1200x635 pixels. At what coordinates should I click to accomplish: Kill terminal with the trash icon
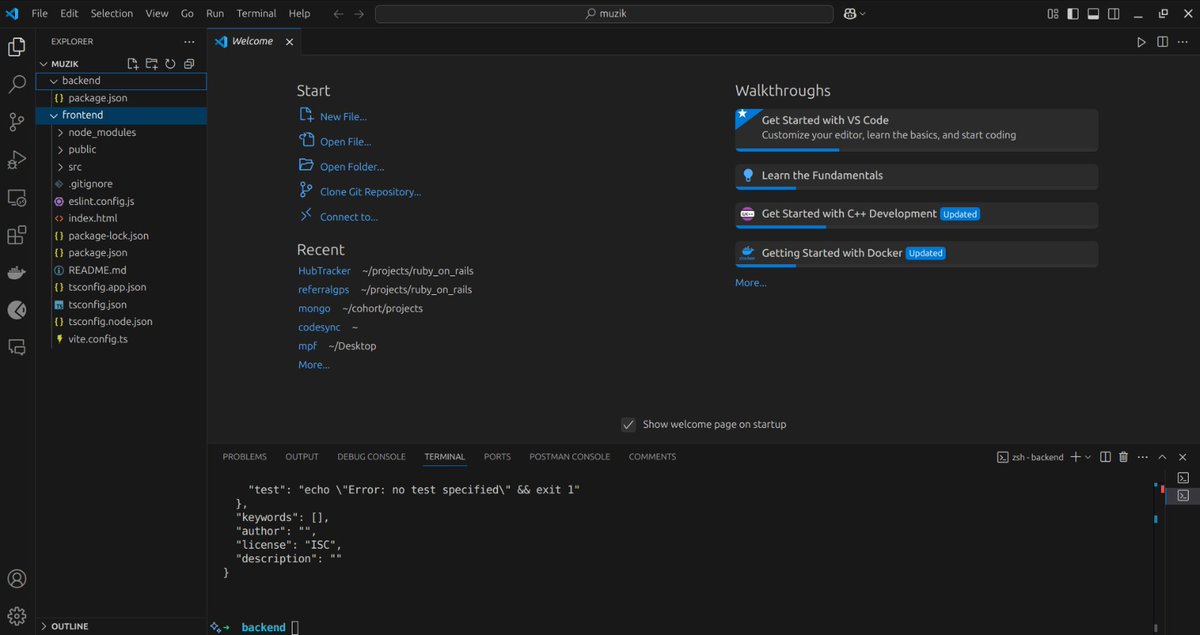tap(1123, 457)
